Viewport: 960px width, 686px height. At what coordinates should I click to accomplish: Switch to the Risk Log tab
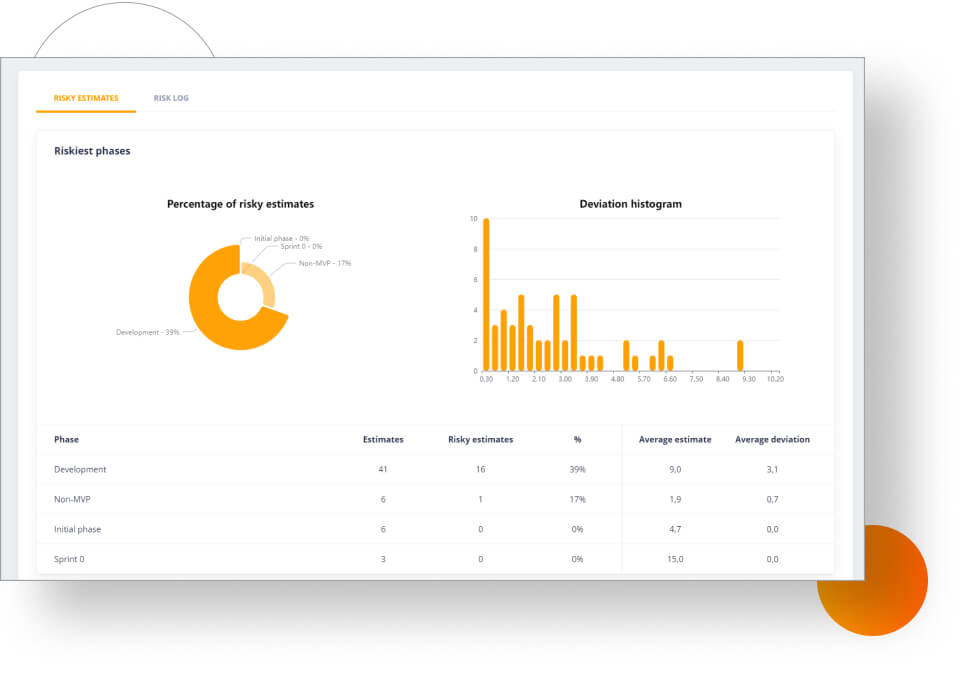click(171, 98)
